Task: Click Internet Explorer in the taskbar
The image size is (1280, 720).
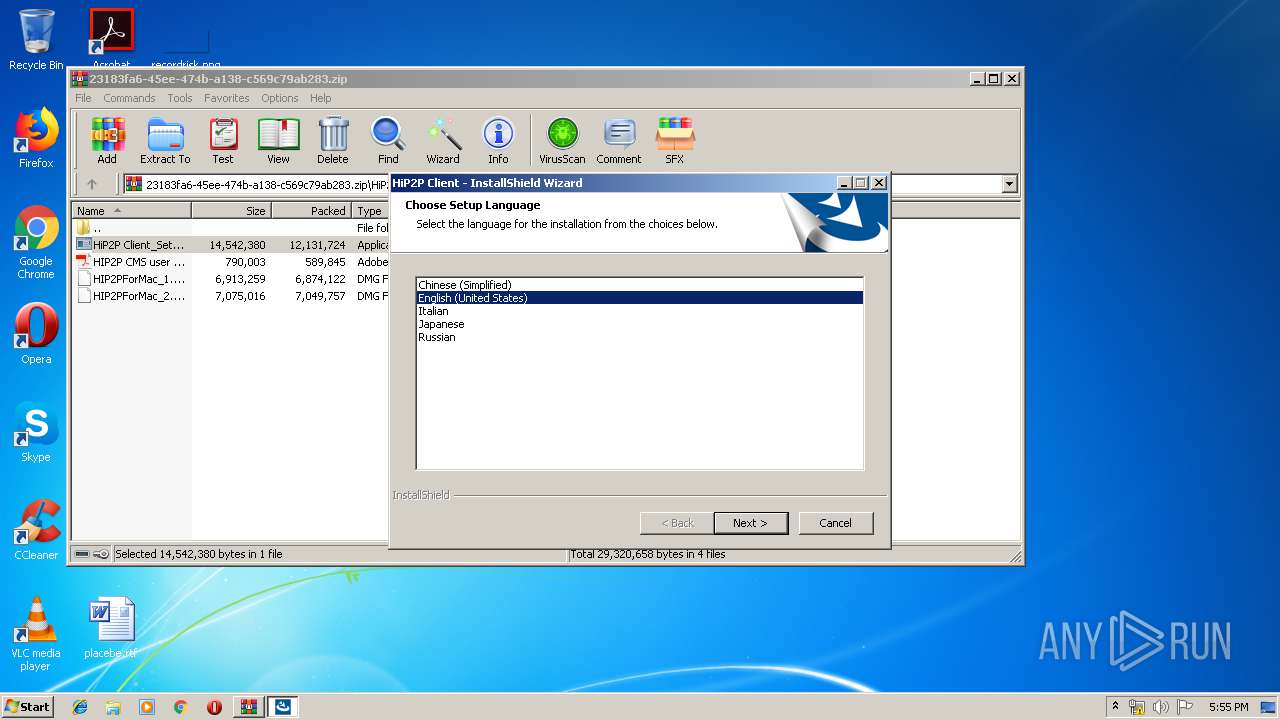Action: click(x=80, y=707)
